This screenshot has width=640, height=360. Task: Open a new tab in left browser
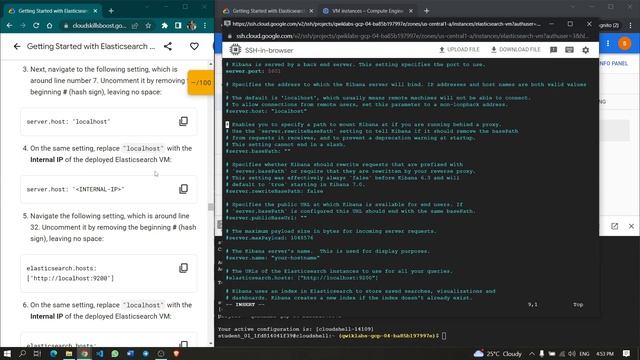click(x=111, y=11)
